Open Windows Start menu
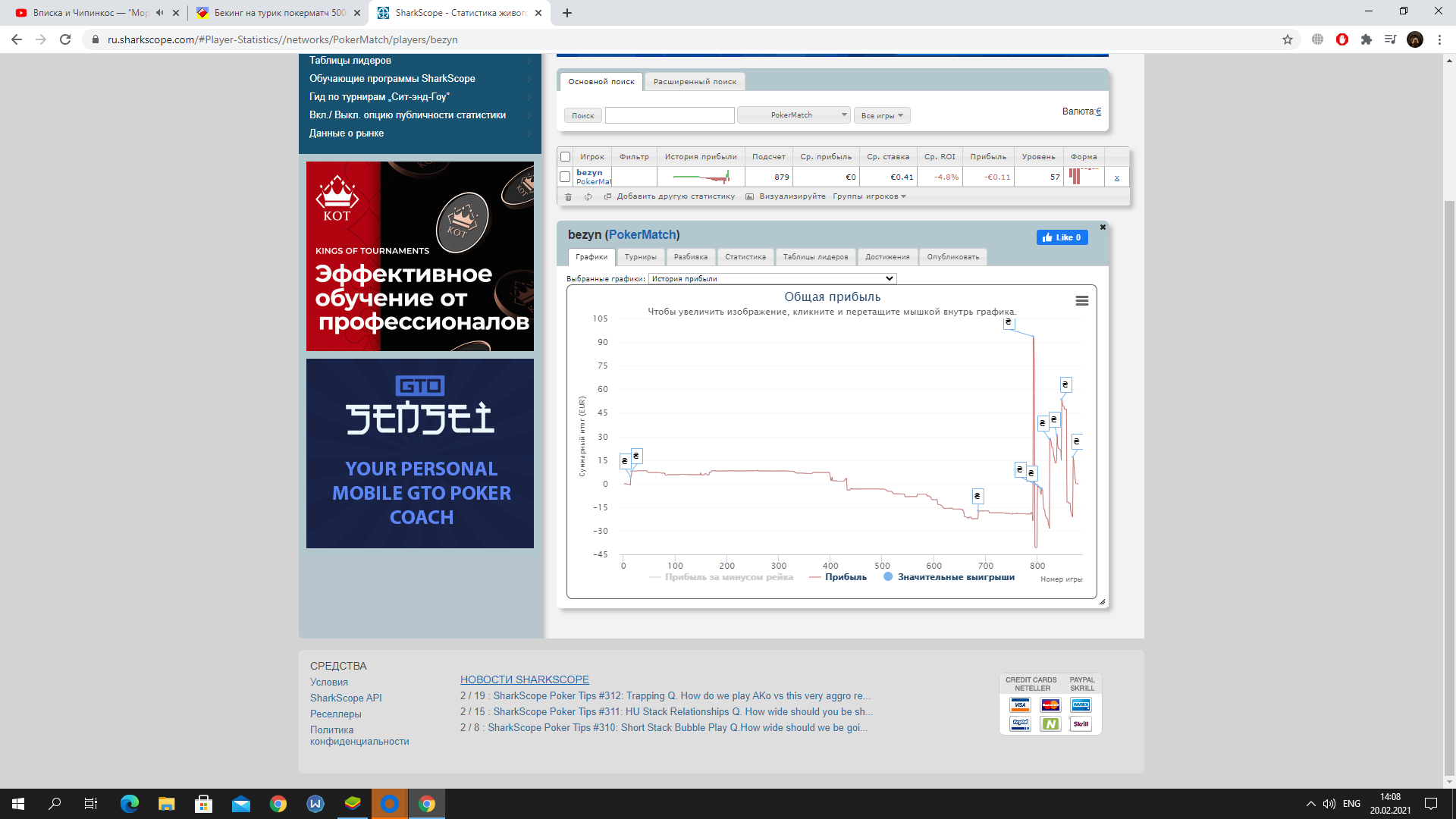 tap(18, 804)
